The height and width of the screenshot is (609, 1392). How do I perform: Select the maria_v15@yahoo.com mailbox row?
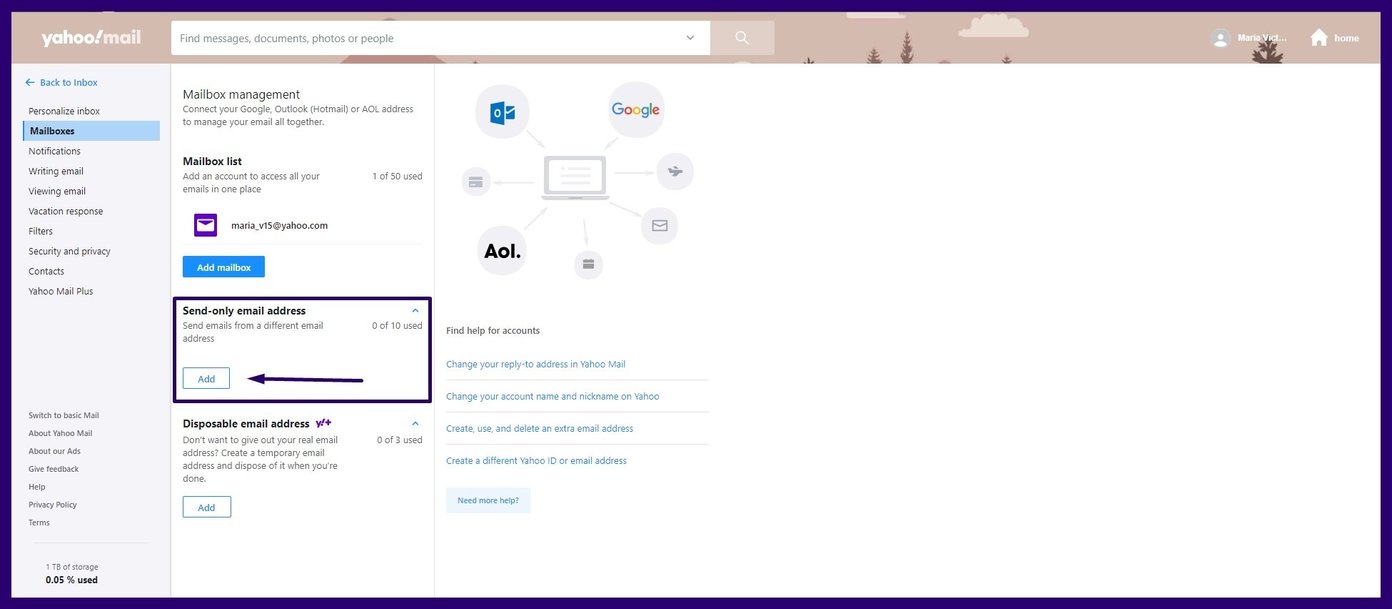[x=302, y=225]
